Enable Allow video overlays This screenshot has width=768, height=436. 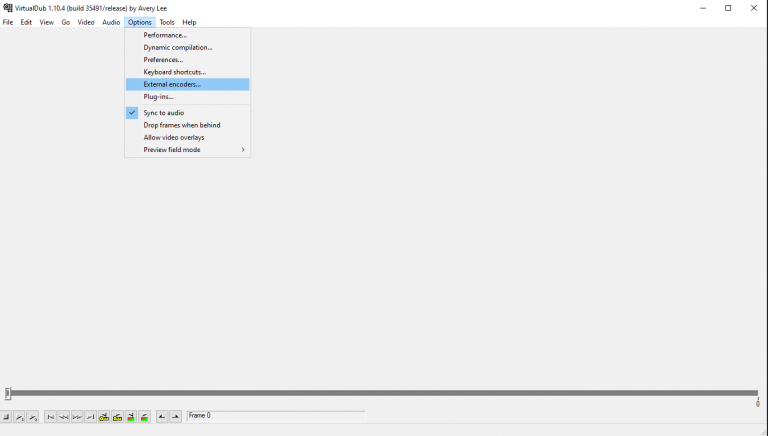point(173,137)
